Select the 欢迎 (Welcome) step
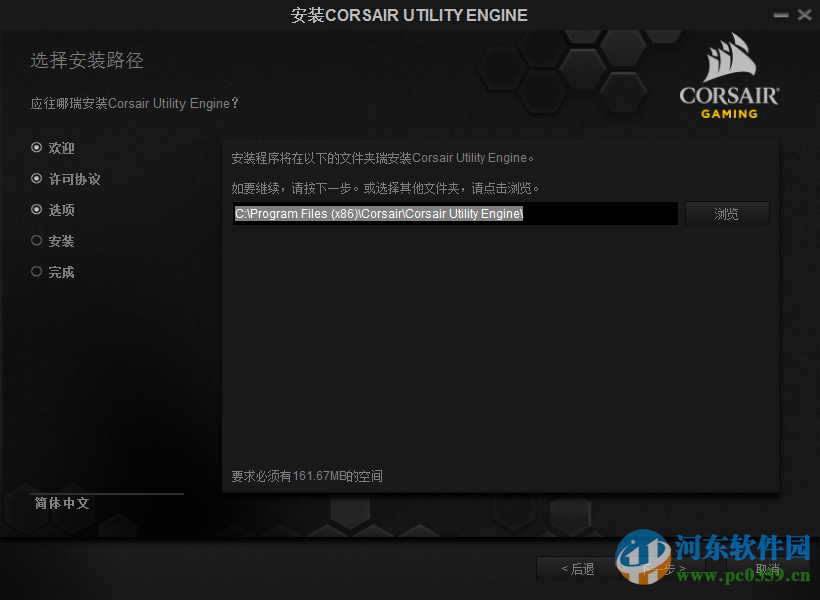Viewport: 820px width, 600px height. coord(57,147)
